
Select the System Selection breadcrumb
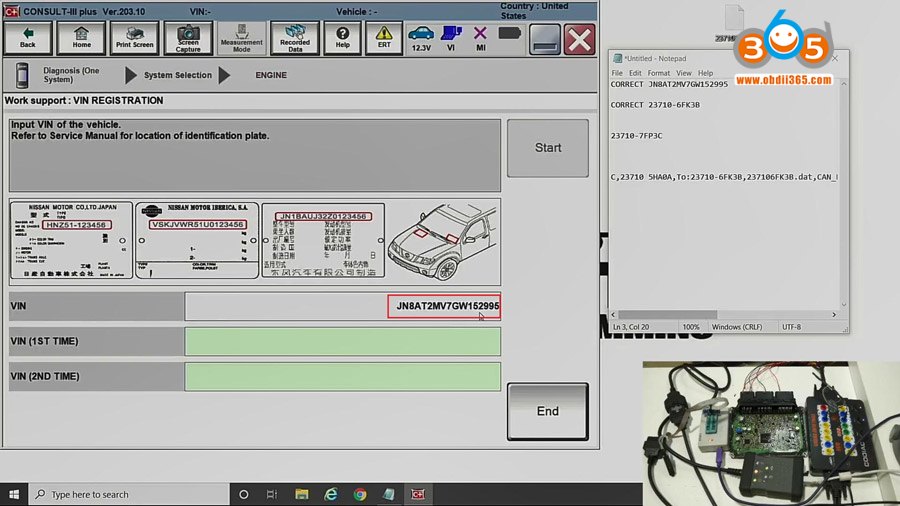pyautogui.click(x=177, y=75)
